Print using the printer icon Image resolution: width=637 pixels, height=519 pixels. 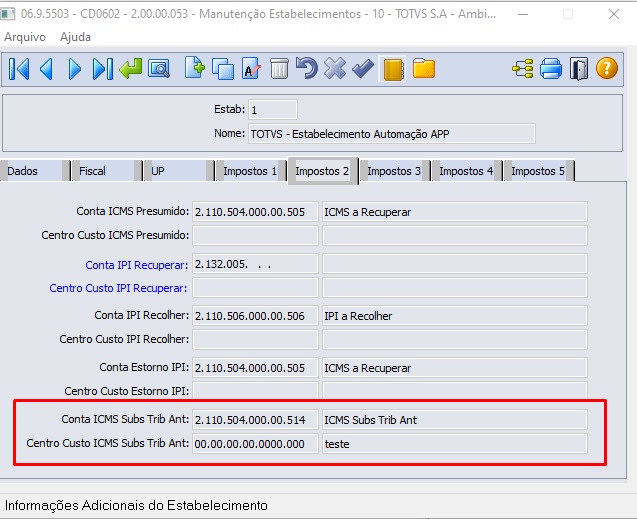[551, 69]
